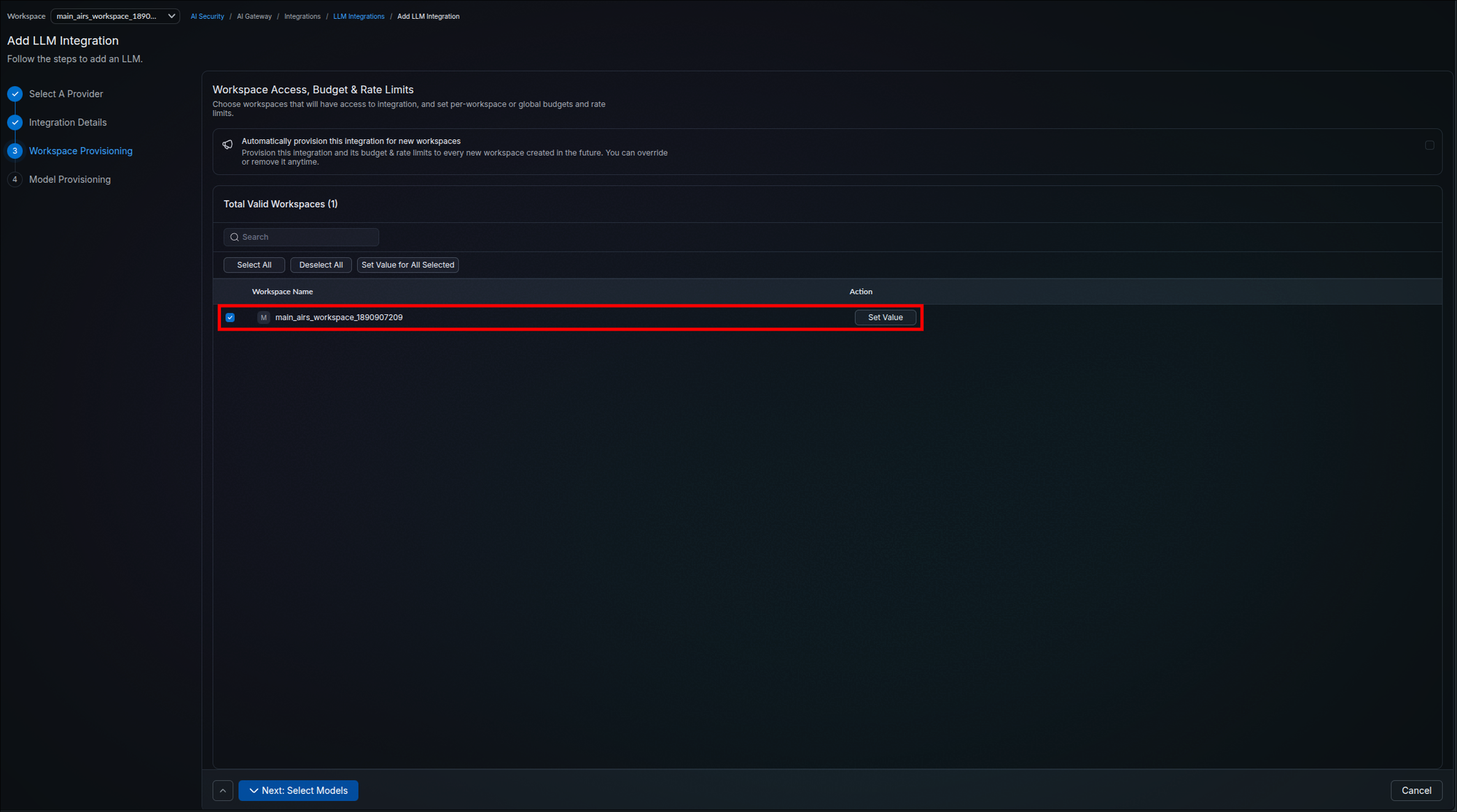Open the Workspace selector dropdown
This screenshot has width=1457, height=812.
(x=115, y=16)
